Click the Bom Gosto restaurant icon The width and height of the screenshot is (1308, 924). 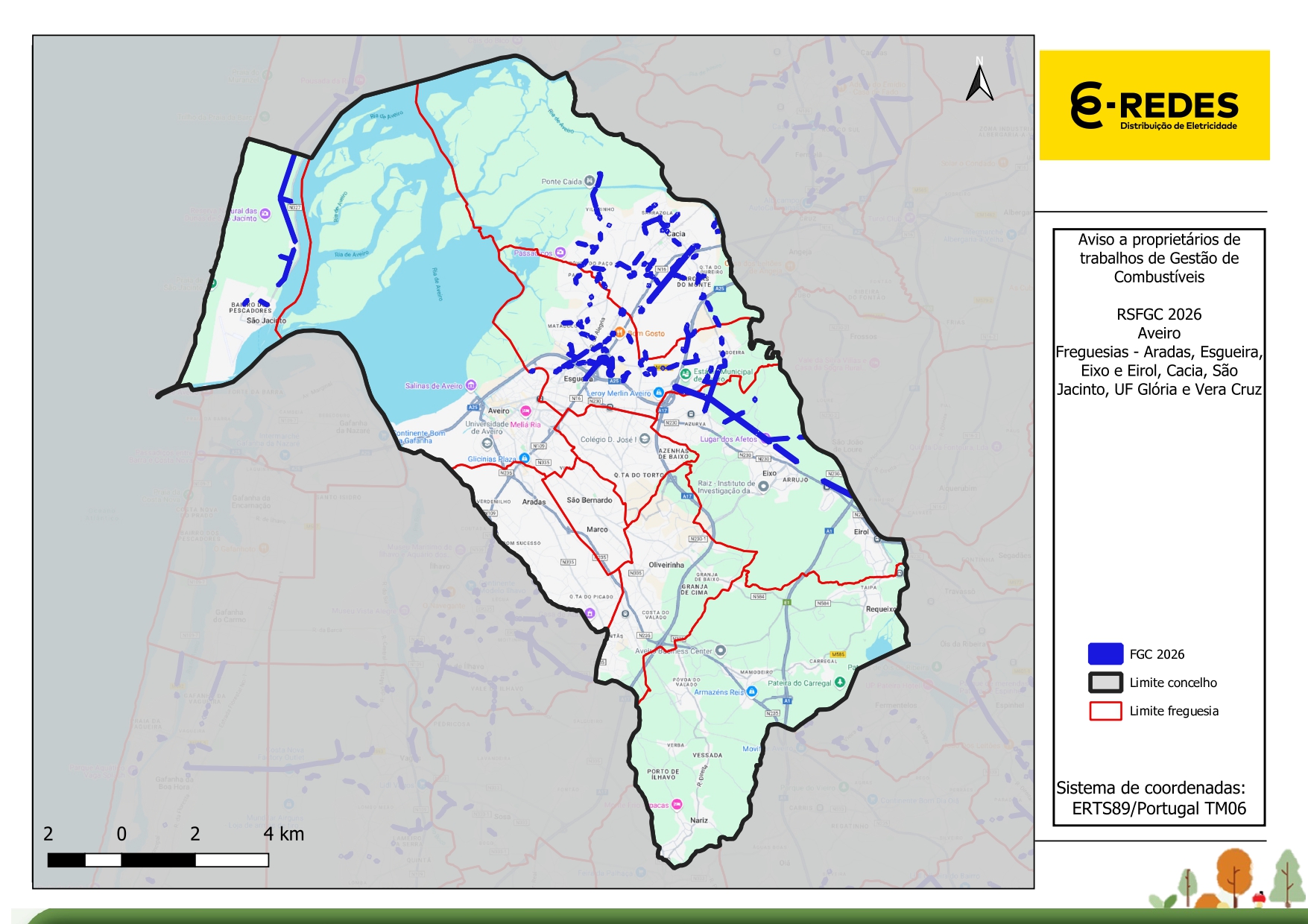click(x=619, y=332)
